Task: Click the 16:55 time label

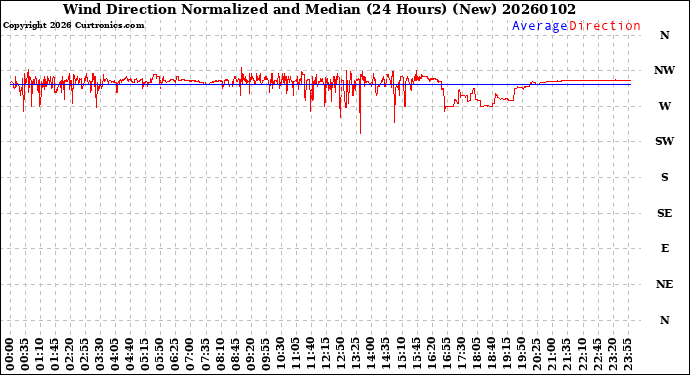Action: [445, 354]
